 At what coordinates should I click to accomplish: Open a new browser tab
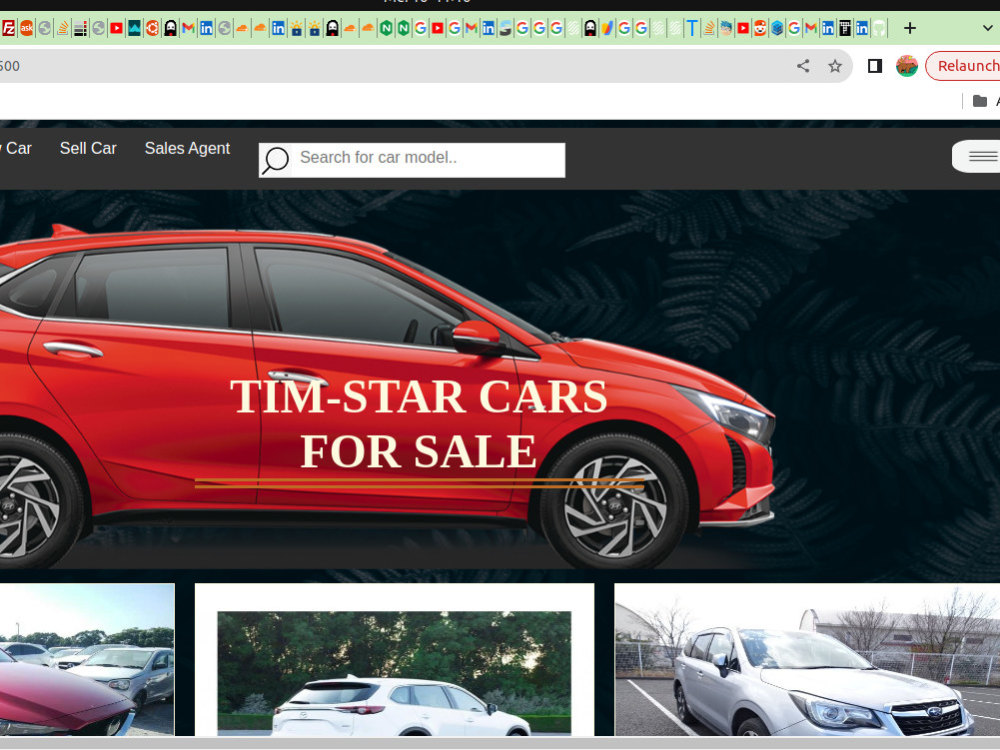coord(910,28)
